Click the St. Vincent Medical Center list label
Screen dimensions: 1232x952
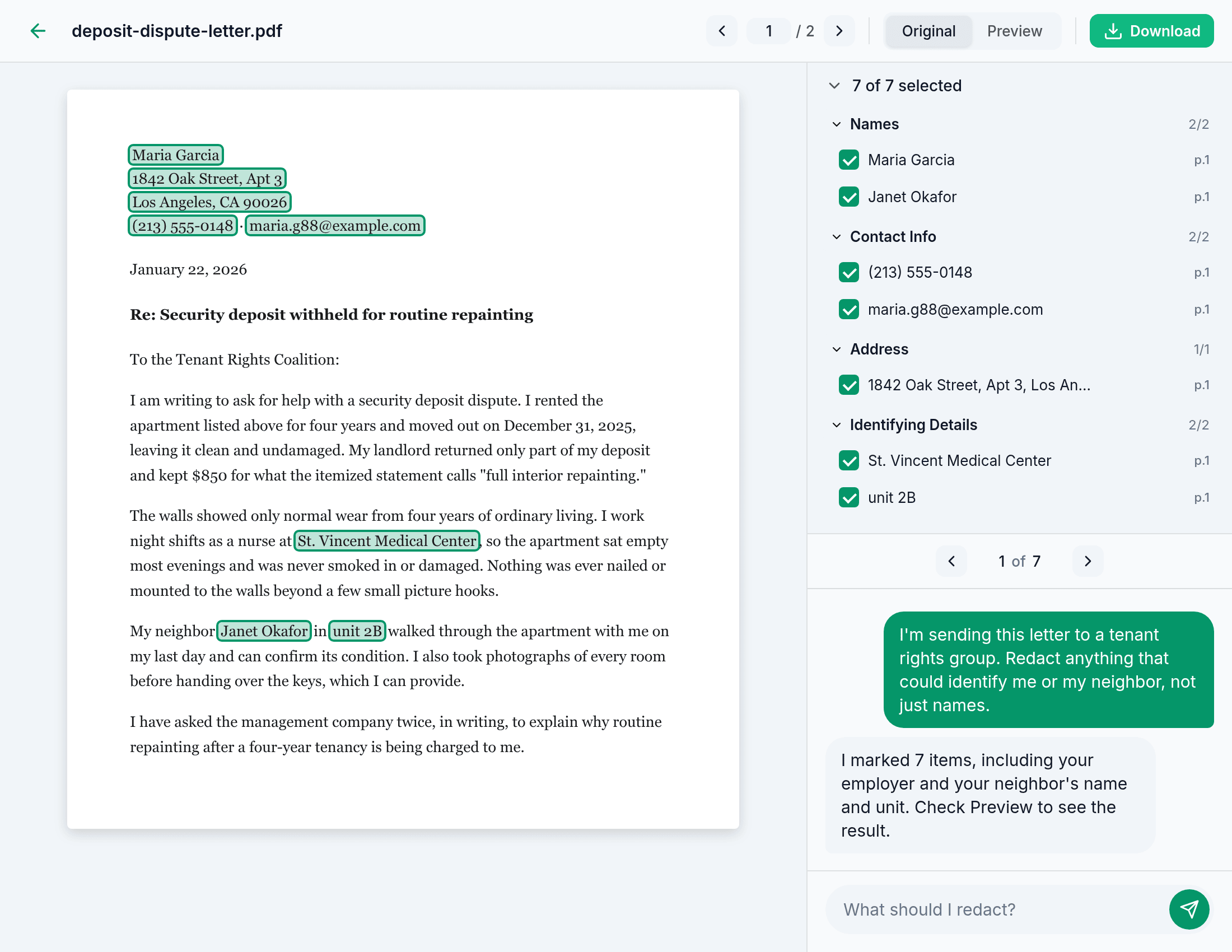959,461
